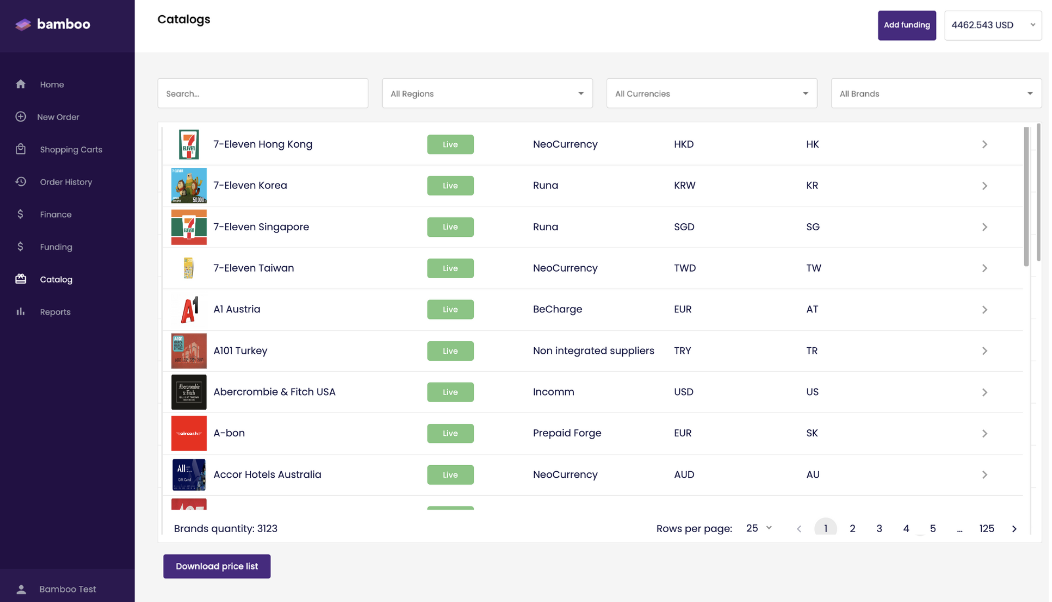1052x602 pixels.
Task: Click the Prepaid Forge supplier cell
Action: tap(567, 433)
